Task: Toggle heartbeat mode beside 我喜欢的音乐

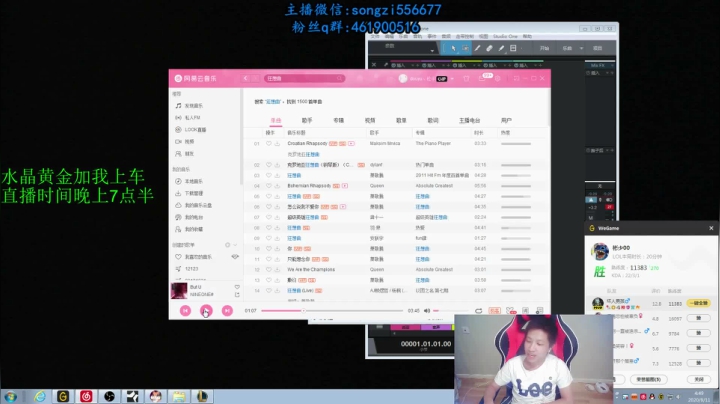Action: (x=235, y=257)
